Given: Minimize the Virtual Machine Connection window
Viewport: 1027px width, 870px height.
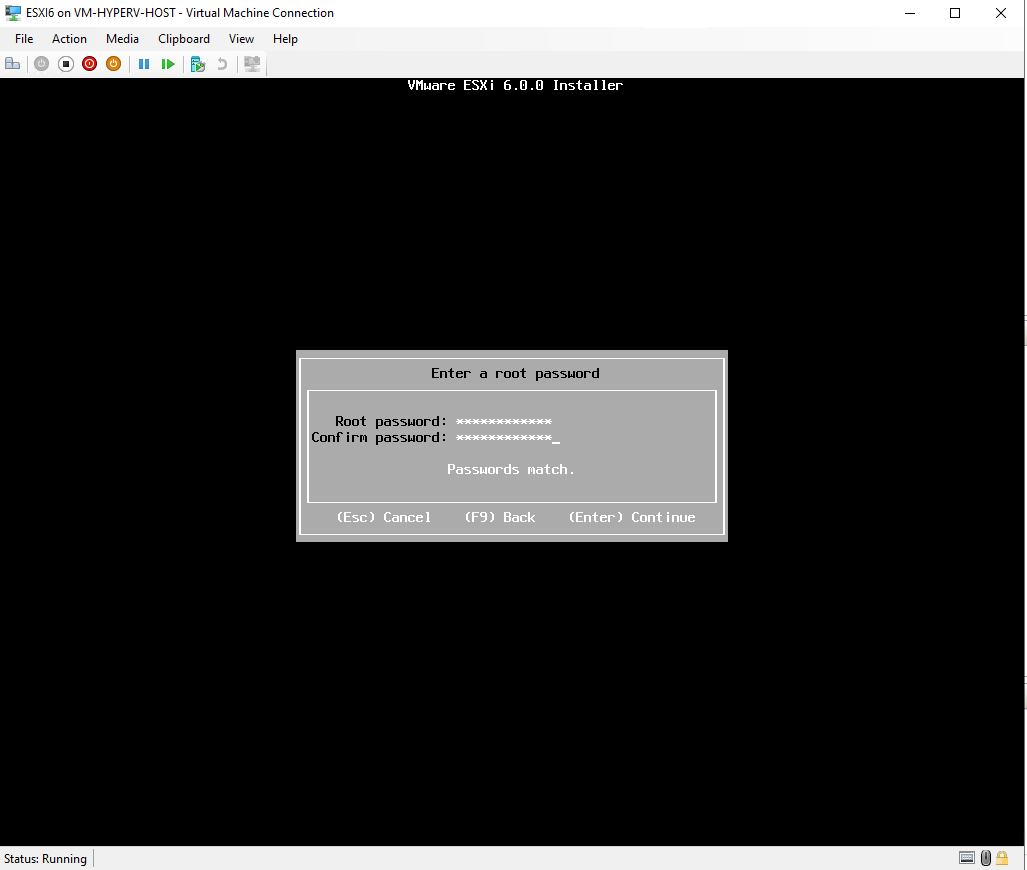Looking at the screenshot, I should (x=910, y=13).
